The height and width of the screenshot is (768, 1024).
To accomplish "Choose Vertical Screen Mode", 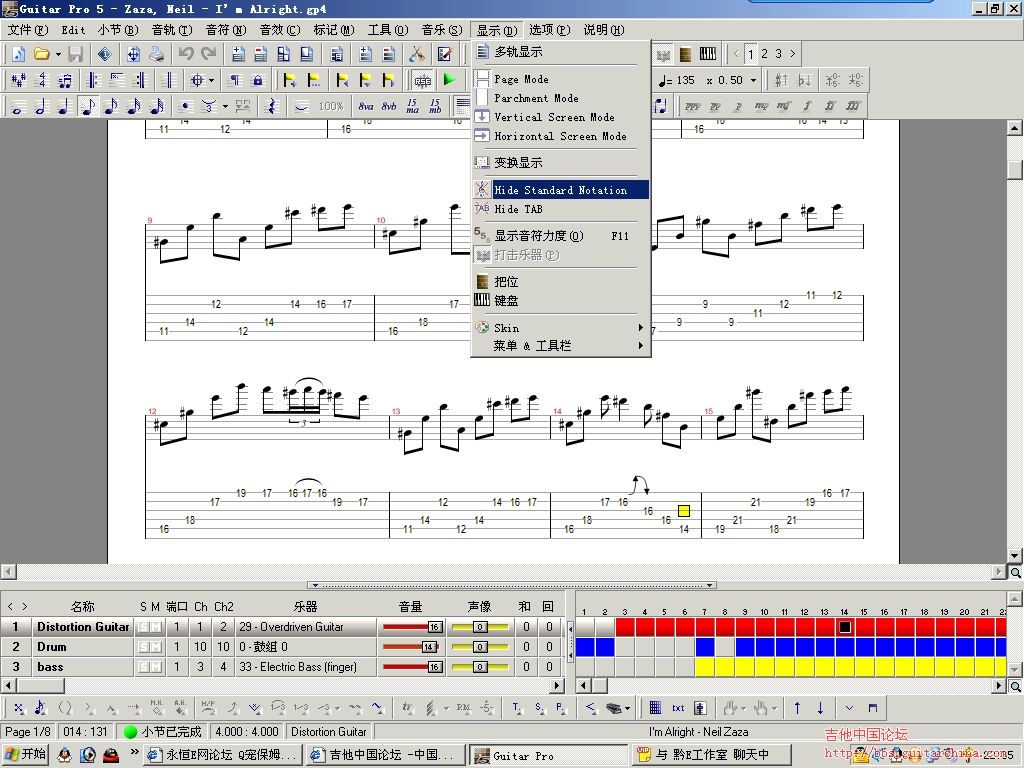I will [560, 117].
